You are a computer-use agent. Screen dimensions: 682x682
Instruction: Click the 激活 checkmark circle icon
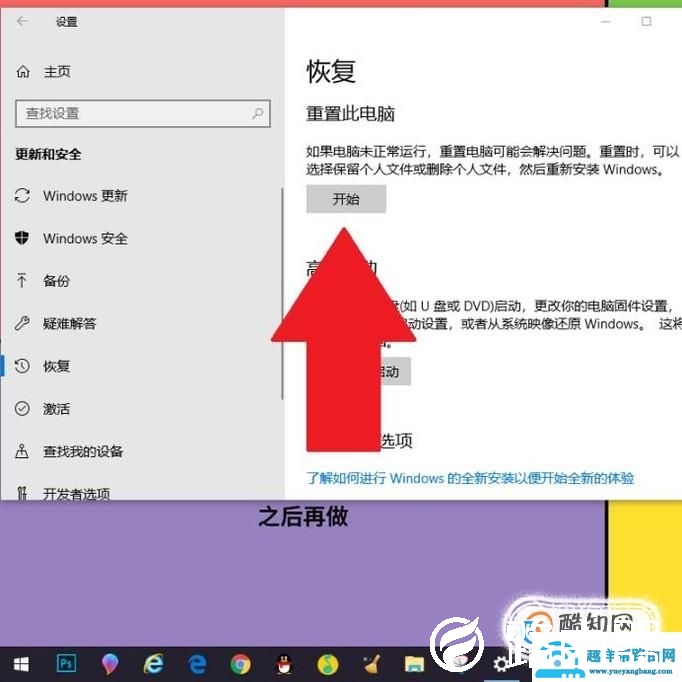click(22, 408)
